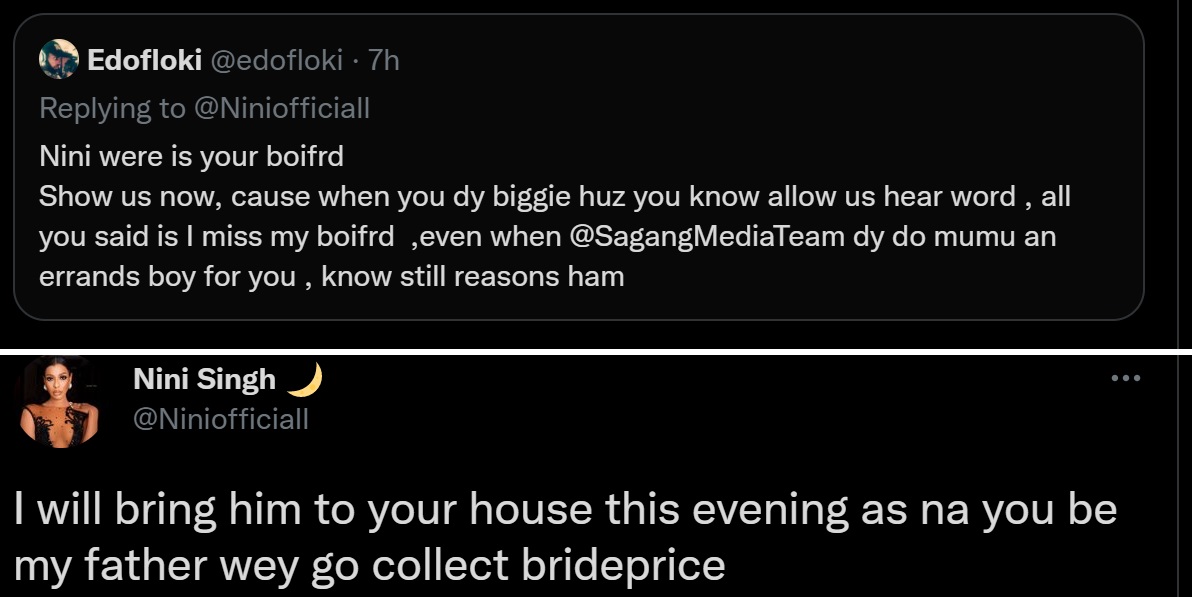This screenshot has height=597, width=1192.
Task: Click the Edofloki display name
Action: 145,61
